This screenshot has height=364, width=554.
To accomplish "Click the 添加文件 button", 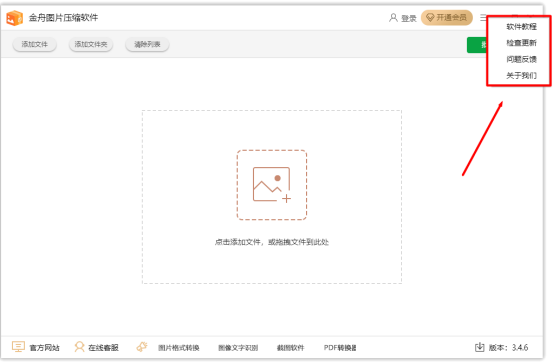I will pyautogui.click(x=35, y=44).
